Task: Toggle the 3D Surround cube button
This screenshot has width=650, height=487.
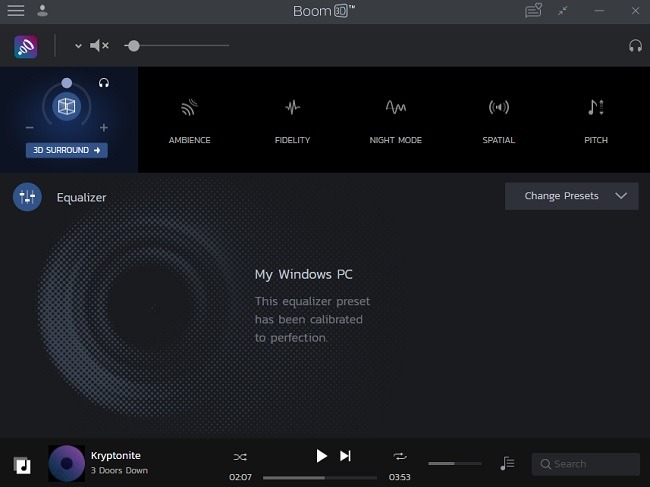Action: pyautogui.click(x=67, y=107)
